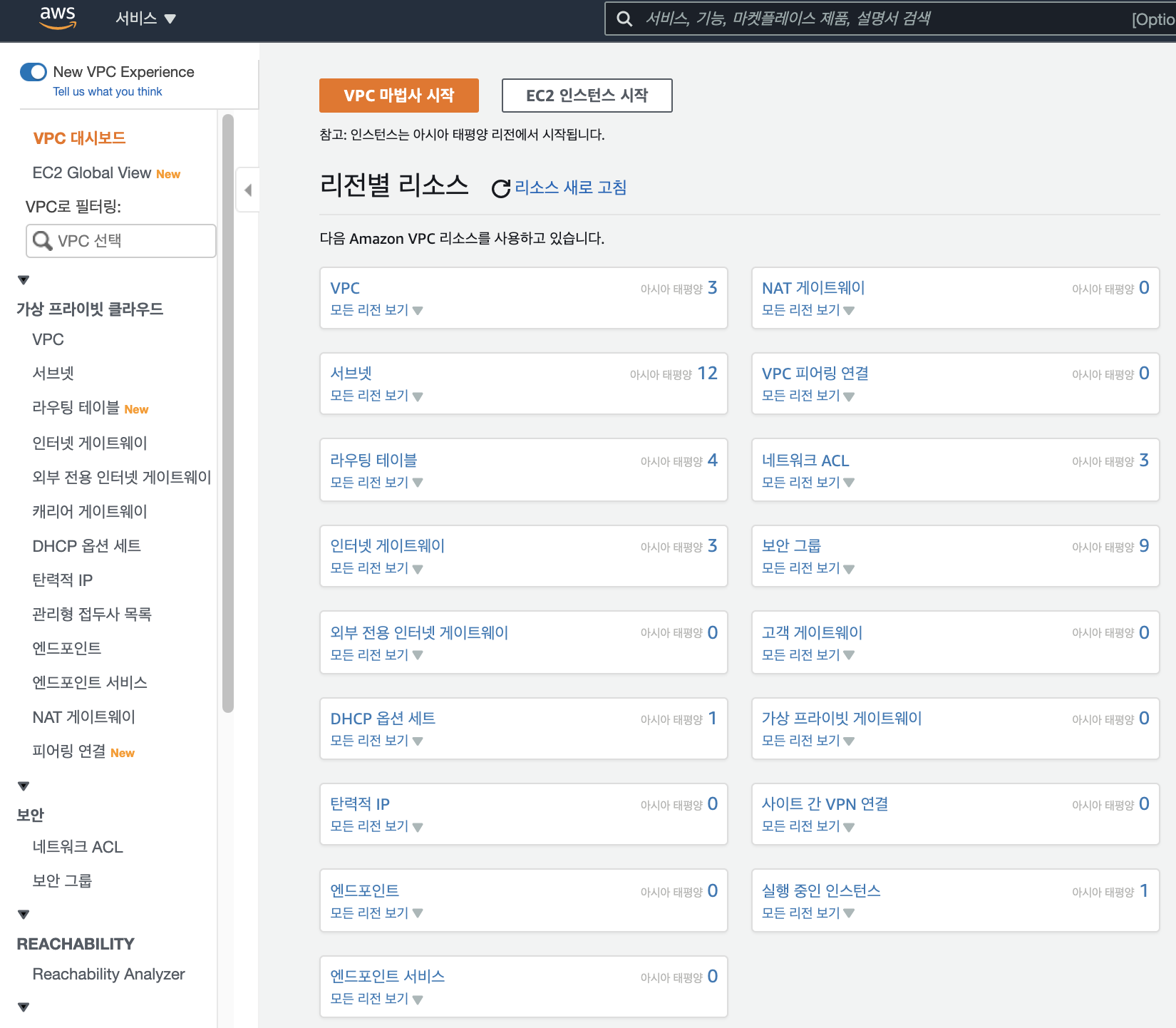Viewport: 1176px width, 1028px height.
Task: Click 리소스 새로 고침 link
Action: tap(570, 187)
